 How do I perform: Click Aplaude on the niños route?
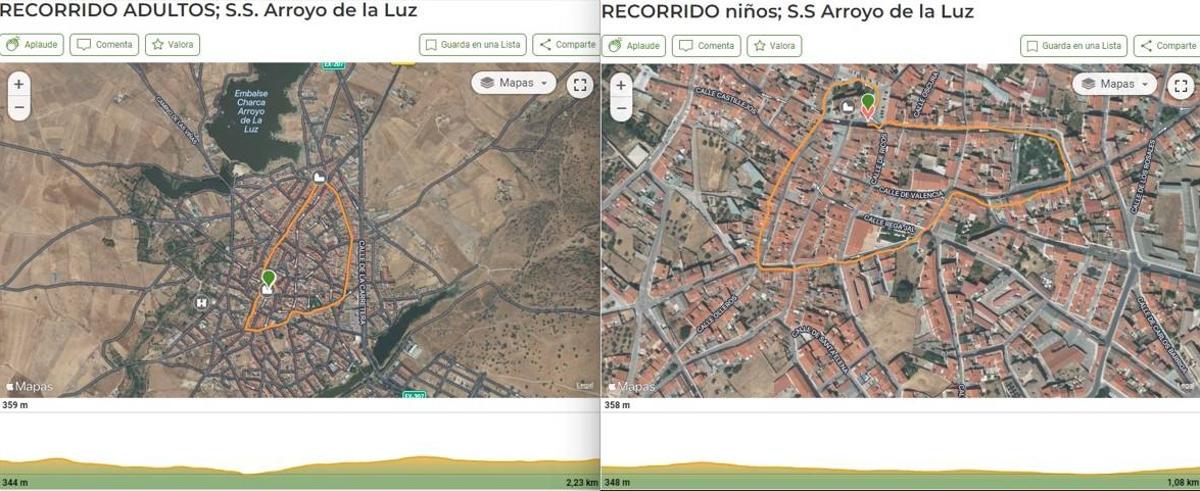point(634,46)
